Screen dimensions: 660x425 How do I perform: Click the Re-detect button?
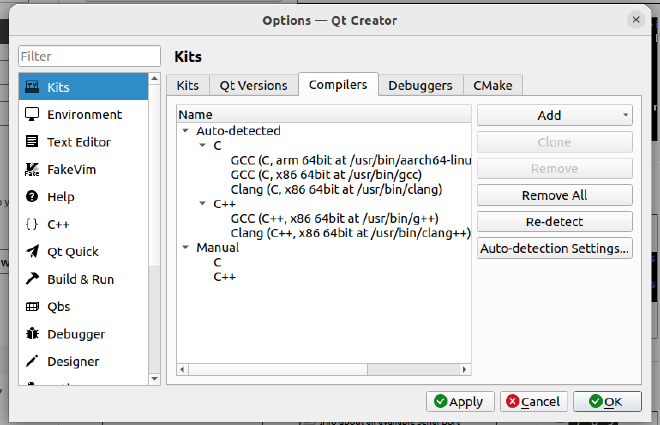[554, 221]
